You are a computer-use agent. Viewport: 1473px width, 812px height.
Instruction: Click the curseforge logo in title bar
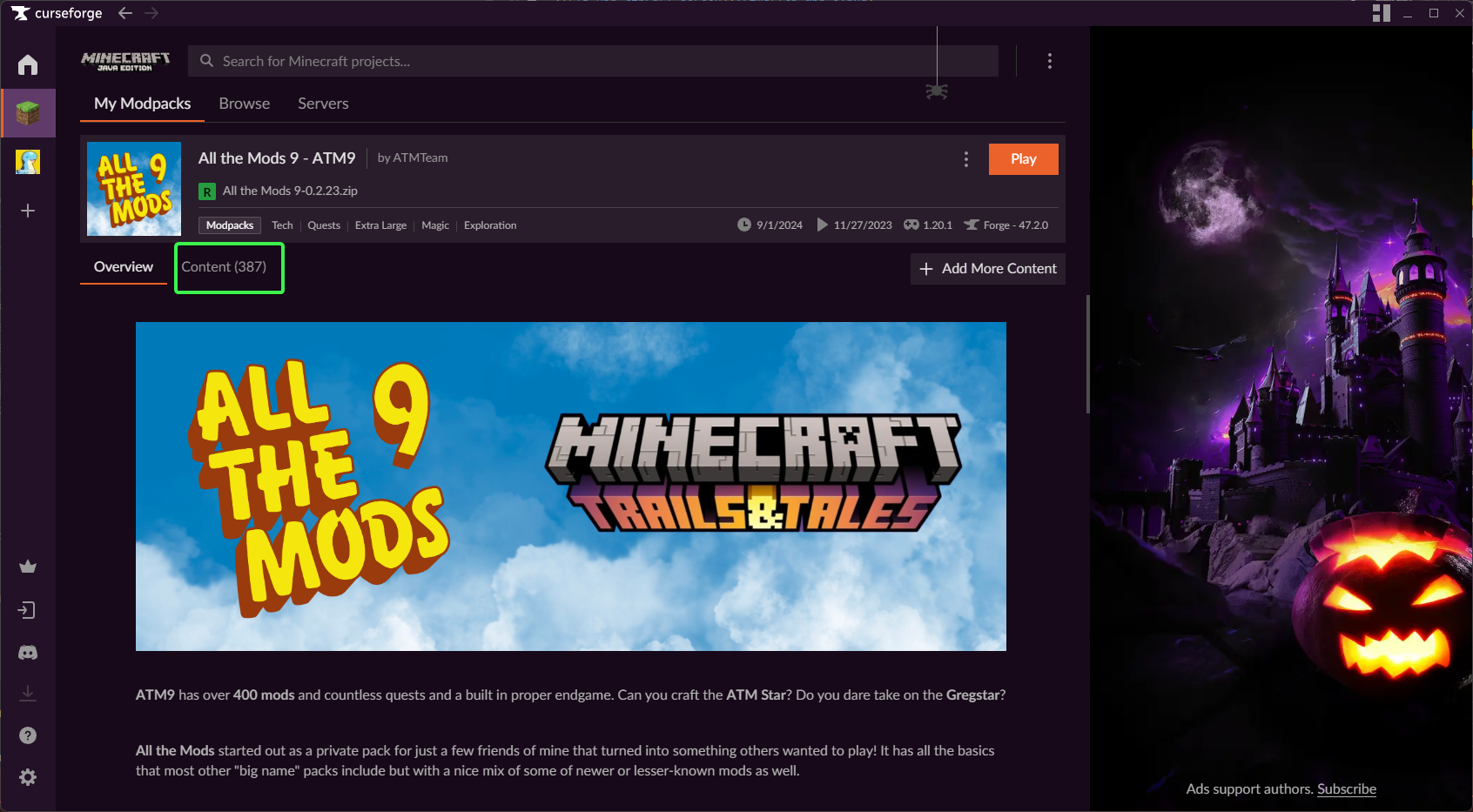[57, 13]
